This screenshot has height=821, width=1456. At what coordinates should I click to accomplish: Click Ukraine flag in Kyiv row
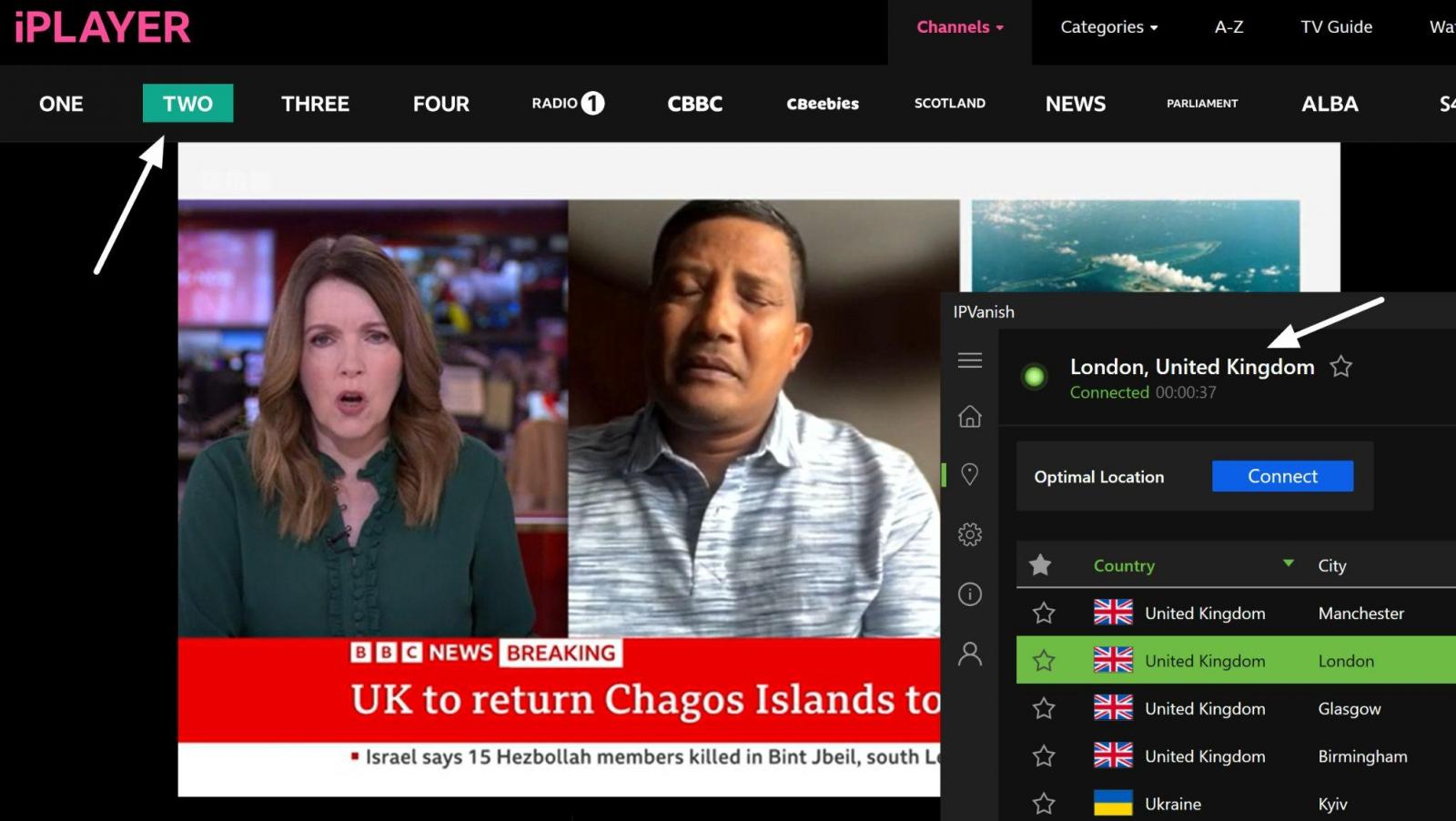1113,803
